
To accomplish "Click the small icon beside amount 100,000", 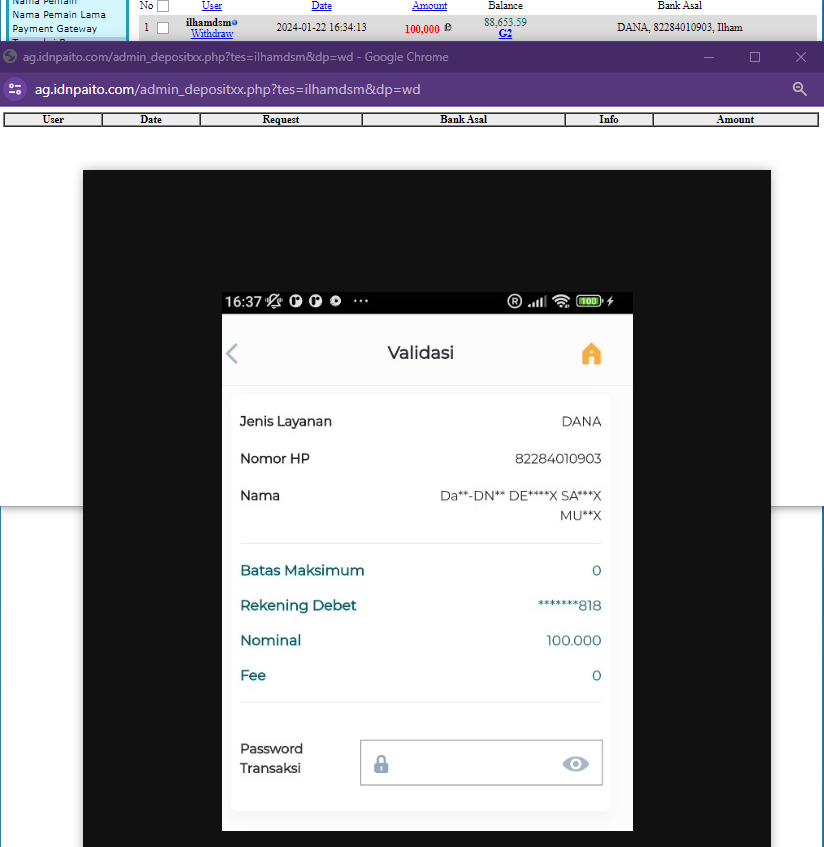I will pyautogui.click(x=448, y=27).
